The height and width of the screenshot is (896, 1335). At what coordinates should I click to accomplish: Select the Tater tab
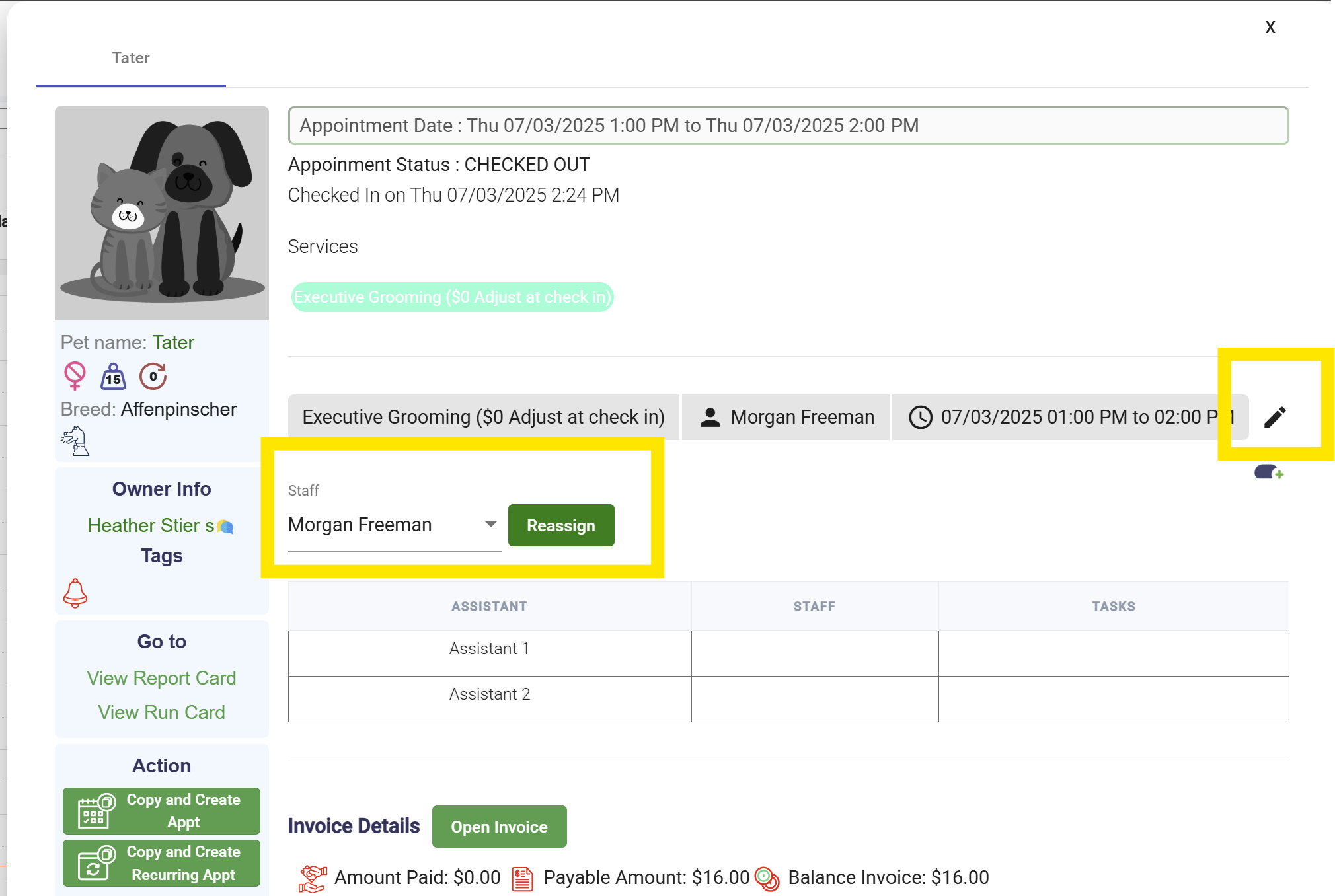point(131,58)
